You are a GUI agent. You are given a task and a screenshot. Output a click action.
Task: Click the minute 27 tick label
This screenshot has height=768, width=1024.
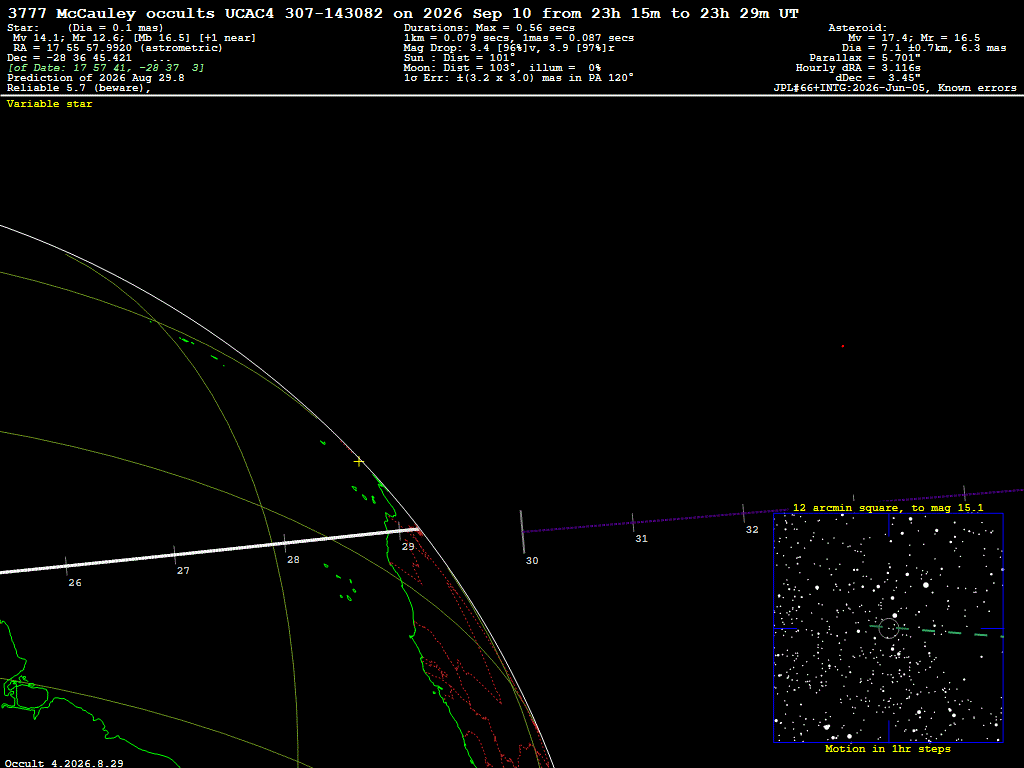click(184, 571)
